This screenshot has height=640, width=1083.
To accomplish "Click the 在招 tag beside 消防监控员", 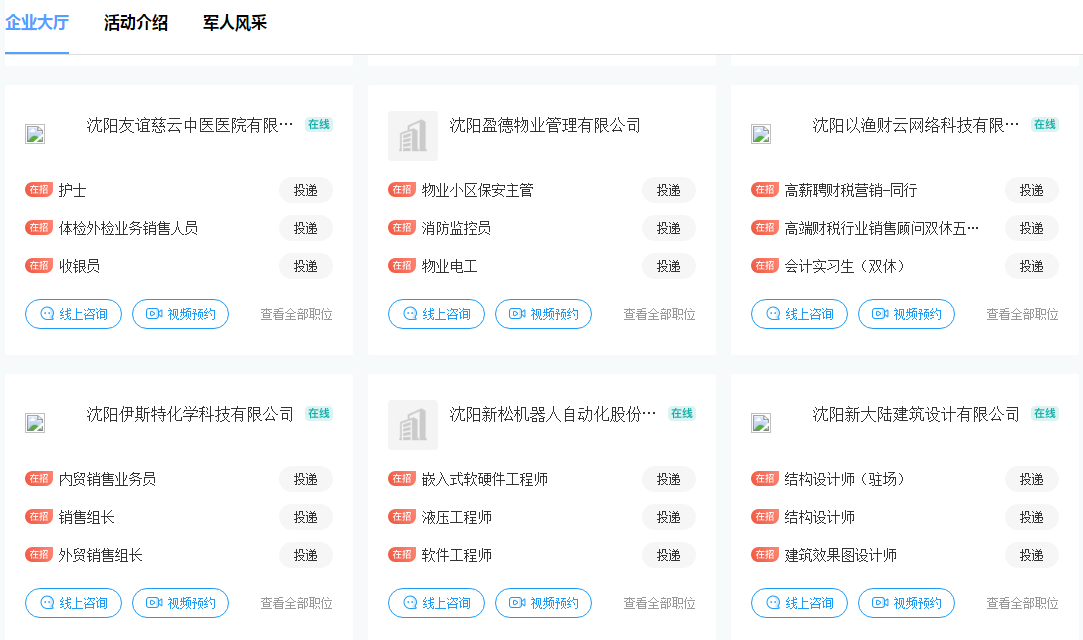I will pyautogui.click(x=402, y=227).
